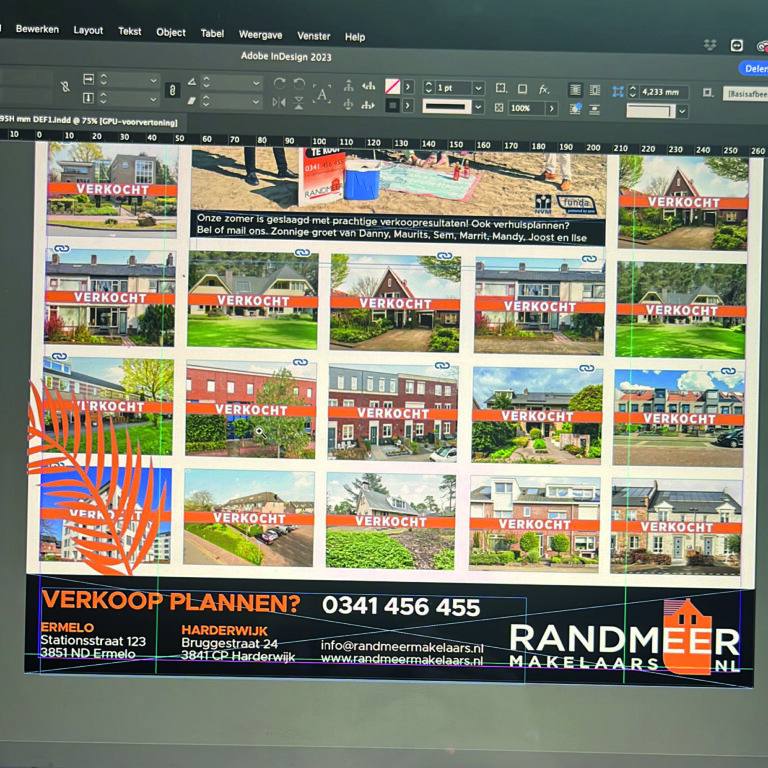Open the shear angle dropdown
This screenshot has height=768, width=768.
(x=256, y=102)
